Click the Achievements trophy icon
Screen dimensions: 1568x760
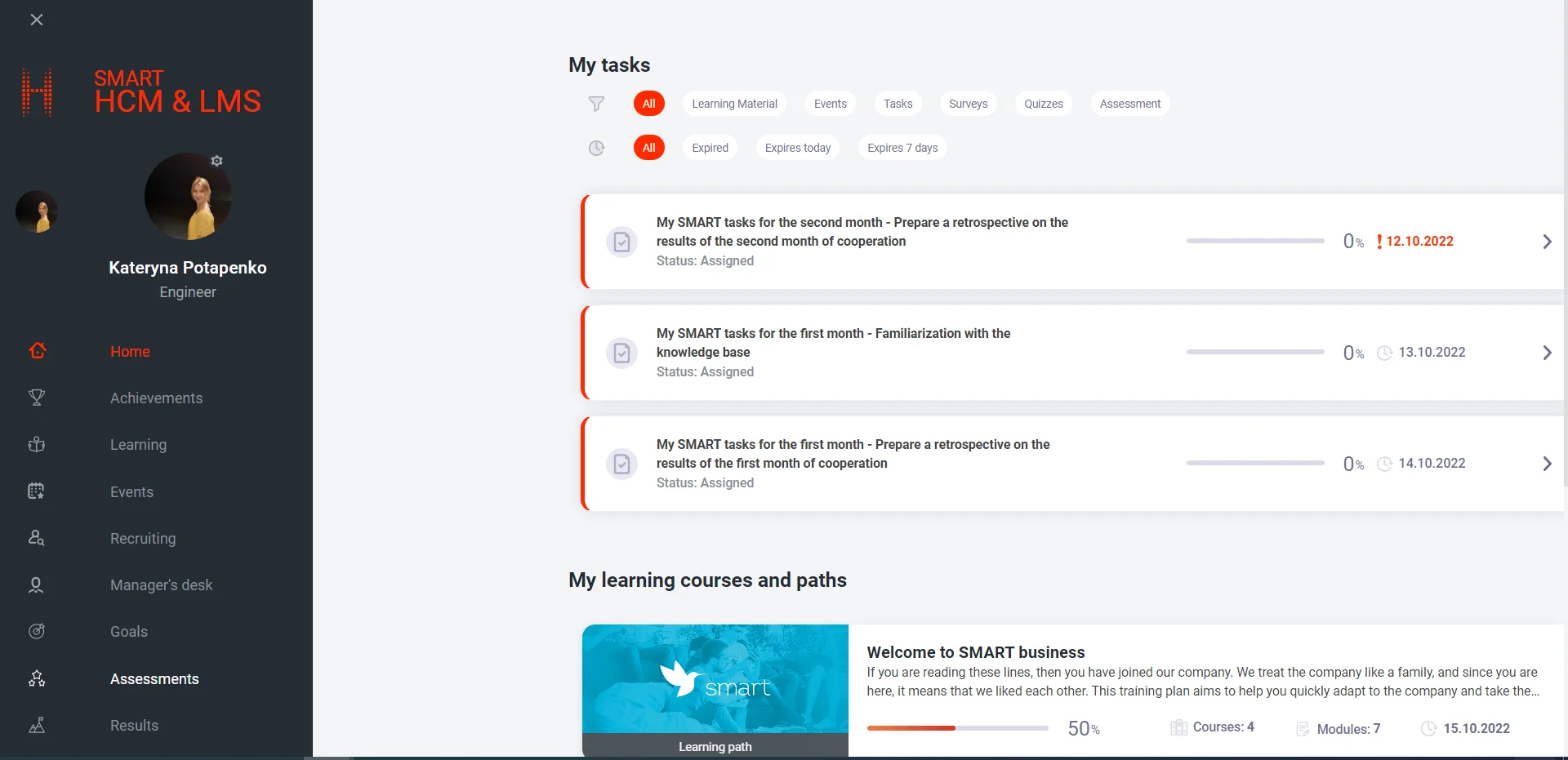37,398
